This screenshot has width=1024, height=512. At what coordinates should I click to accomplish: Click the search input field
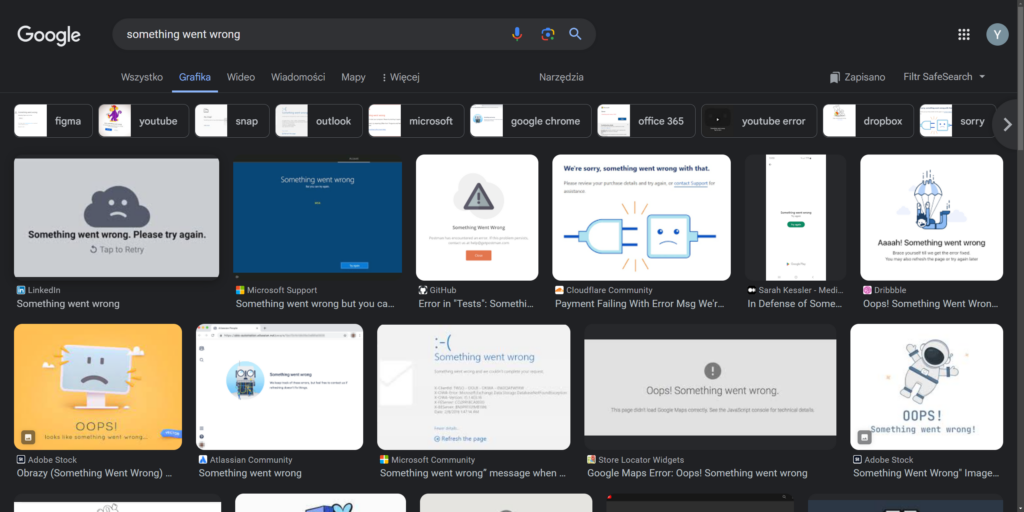(x=310, y=34)
